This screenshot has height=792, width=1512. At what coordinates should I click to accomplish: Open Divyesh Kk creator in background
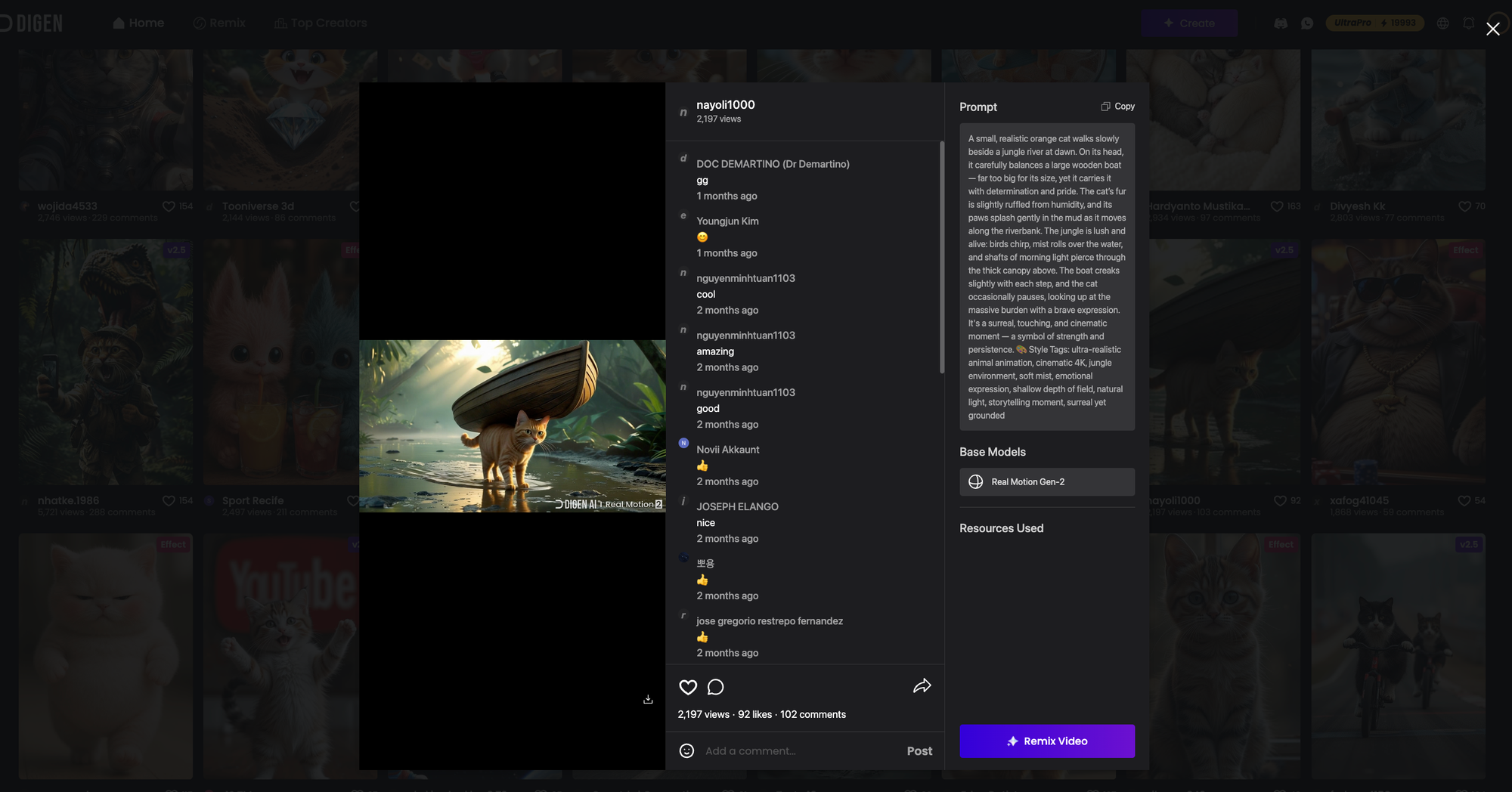(1358, 206)
